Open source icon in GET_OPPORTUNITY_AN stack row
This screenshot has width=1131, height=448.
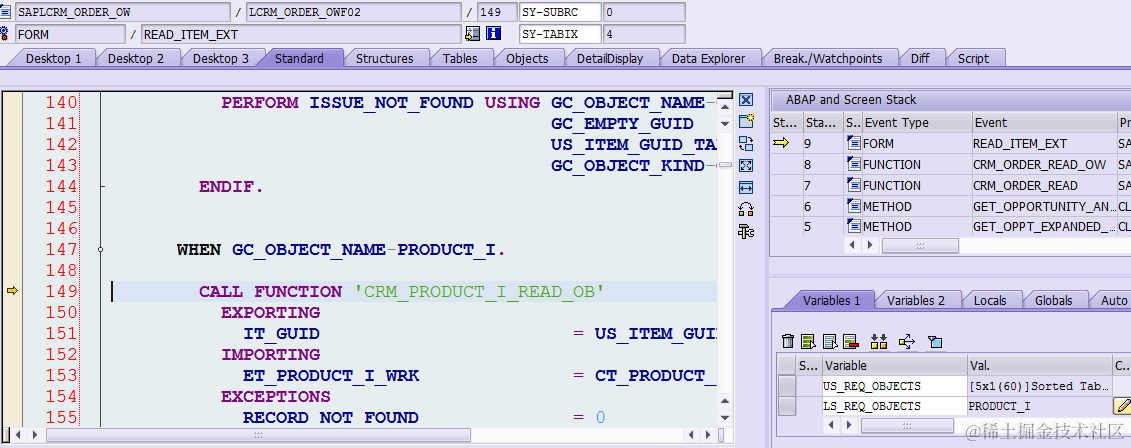853,206
